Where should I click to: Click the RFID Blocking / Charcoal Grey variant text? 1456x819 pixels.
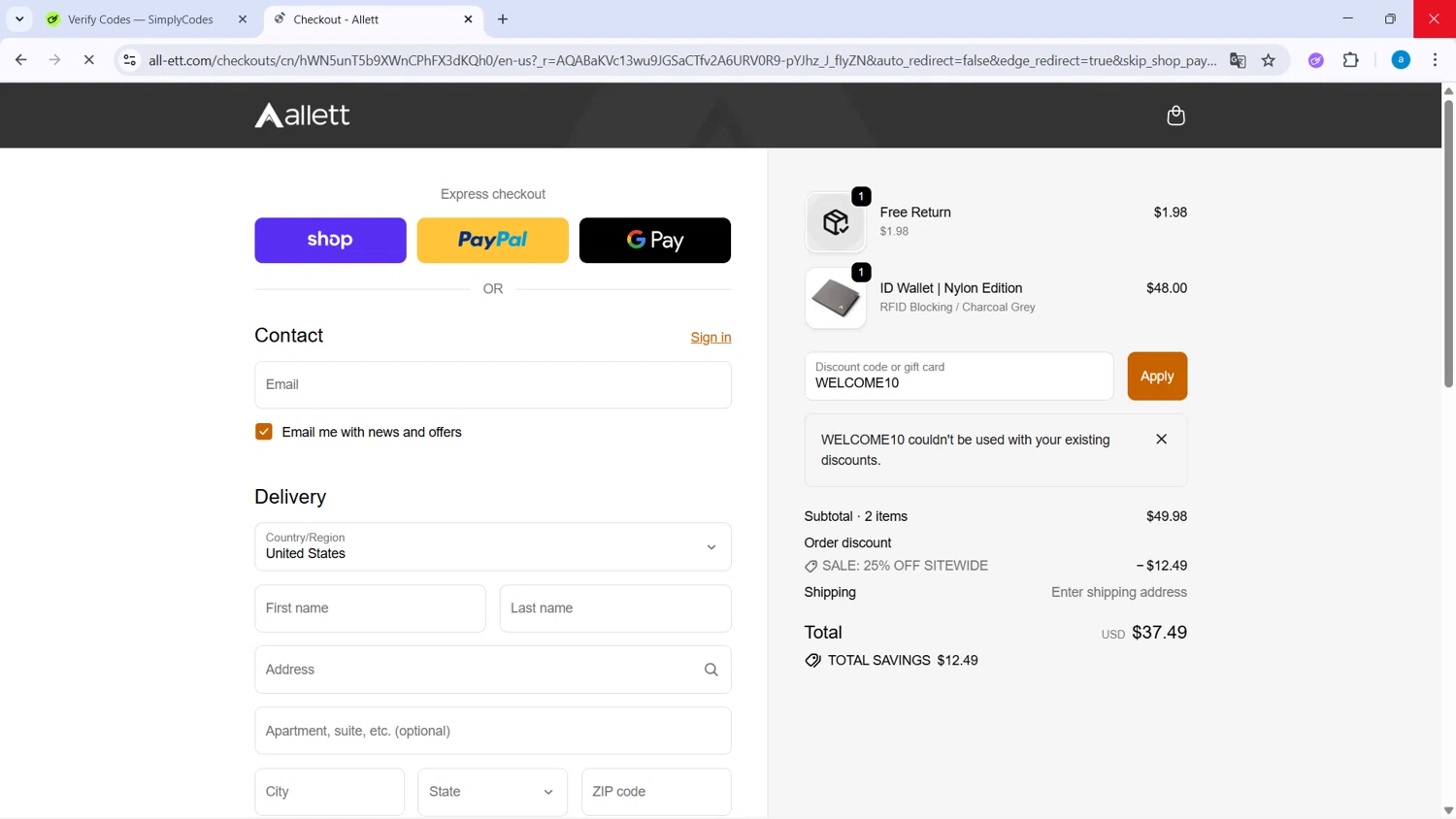[957, 308]
